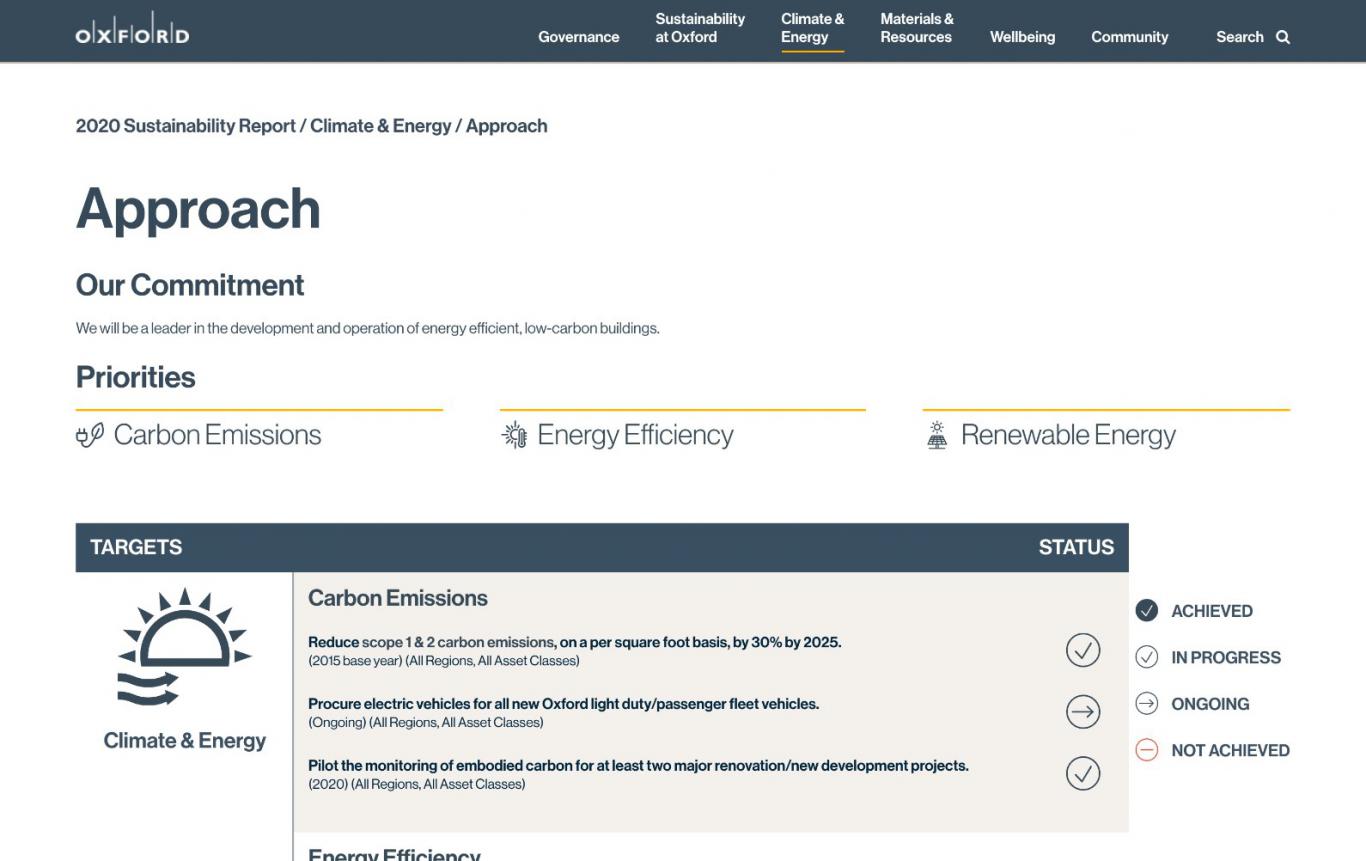Click the Our Commitment heading

point(190,285)
